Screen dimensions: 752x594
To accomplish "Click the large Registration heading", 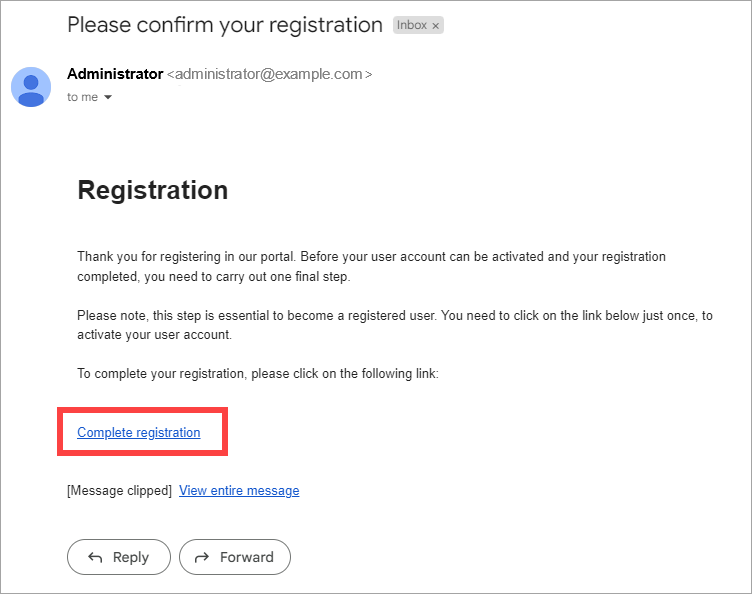I will click(153, 190).
